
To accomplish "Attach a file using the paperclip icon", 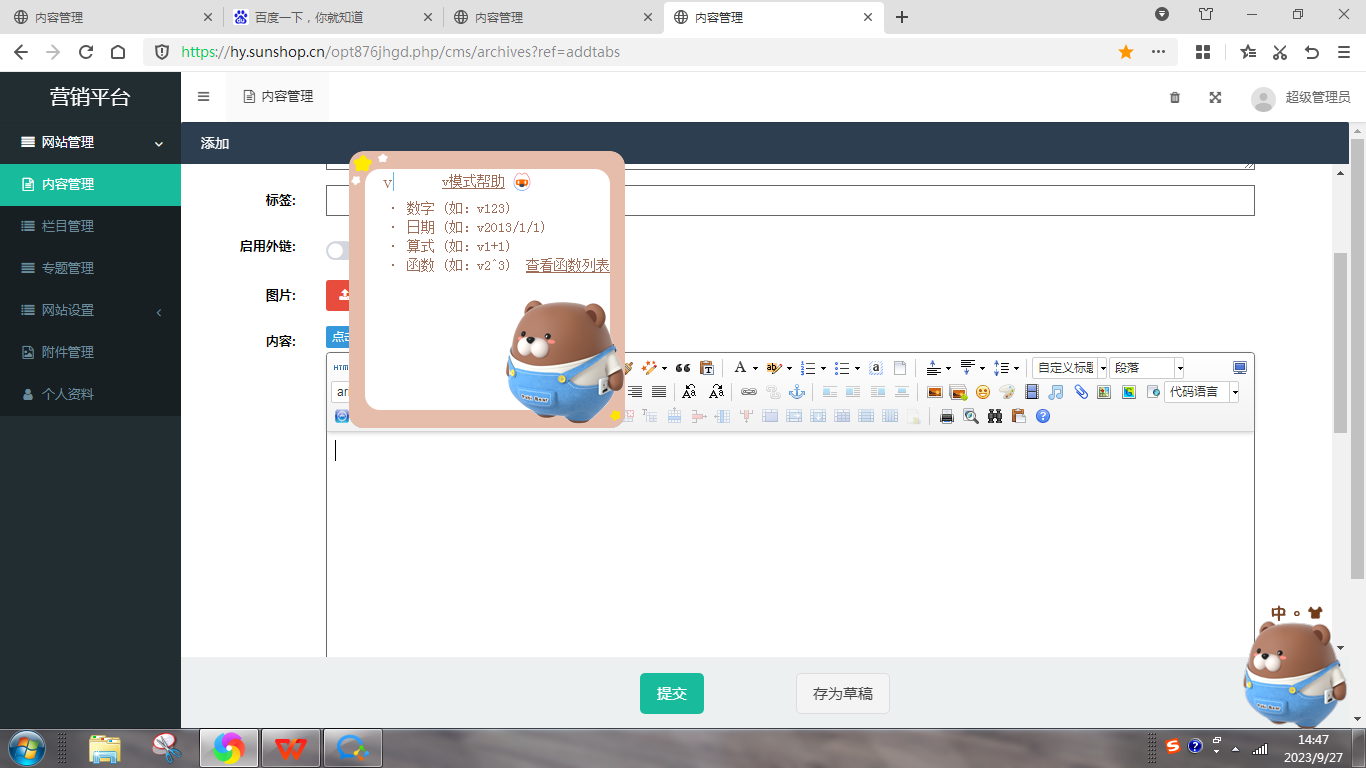I will coord(1080,391).
